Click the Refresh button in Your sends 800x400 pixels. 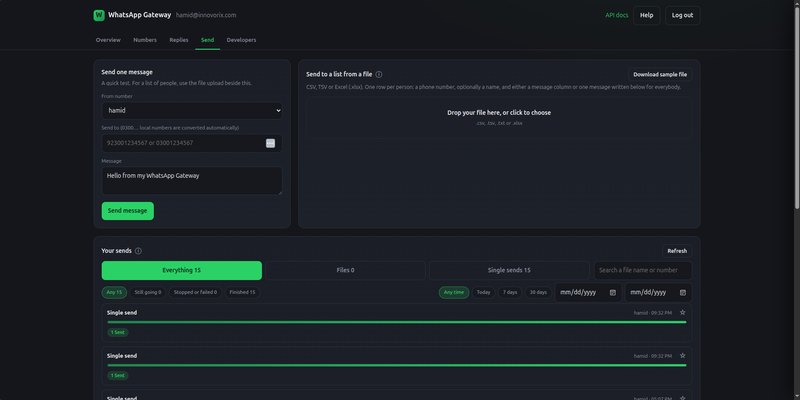click(677, 251)
